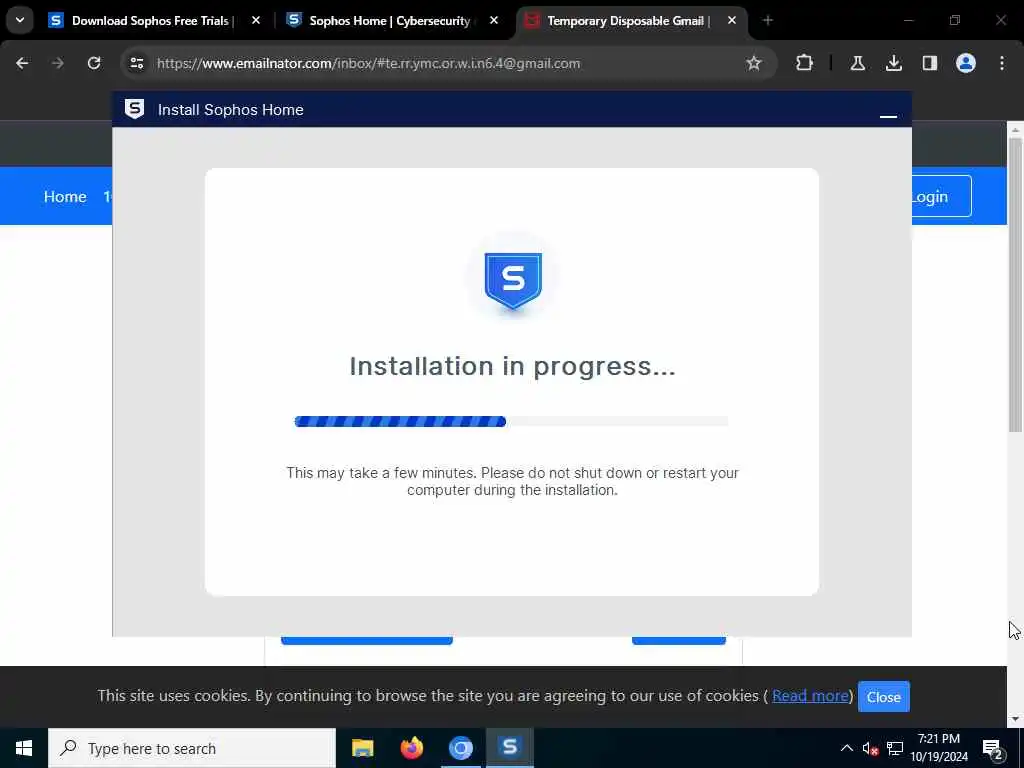Close the Download Sophos Free Trials tab

click(256, 21)
